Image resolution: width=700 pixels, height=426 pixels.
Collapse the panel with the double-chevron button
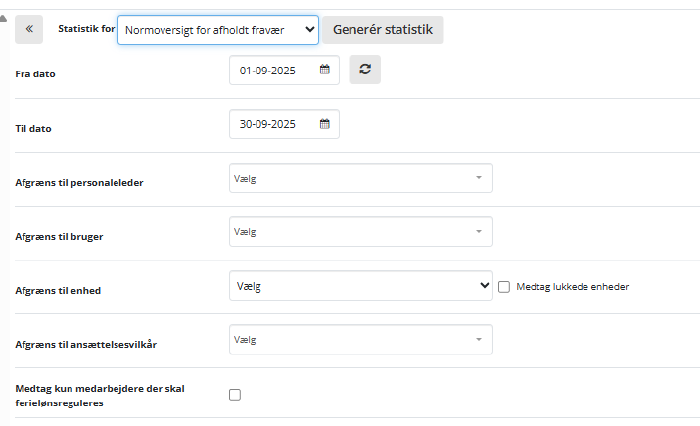coord(28,30)
